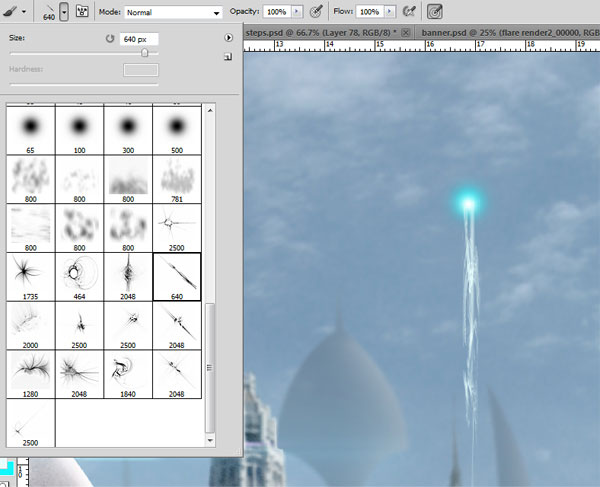The width and height of the screenshot is (600, 487).
Task: Collapse the brush preset picker arrow
Action: [64, 12]
